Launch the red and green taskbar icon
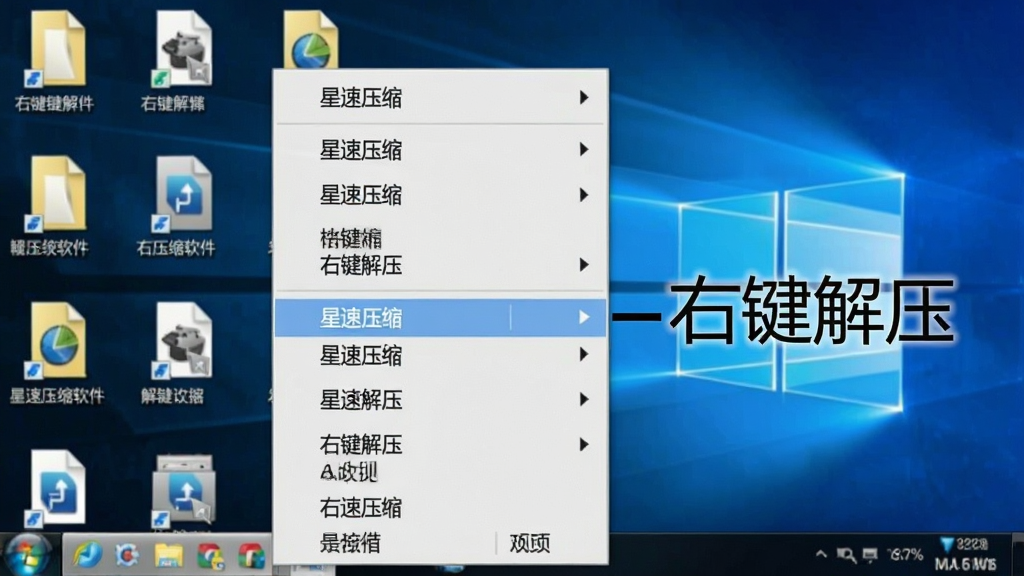This screenshot has width=1024, height=576. pyautogui.click(x=251, y=556)
